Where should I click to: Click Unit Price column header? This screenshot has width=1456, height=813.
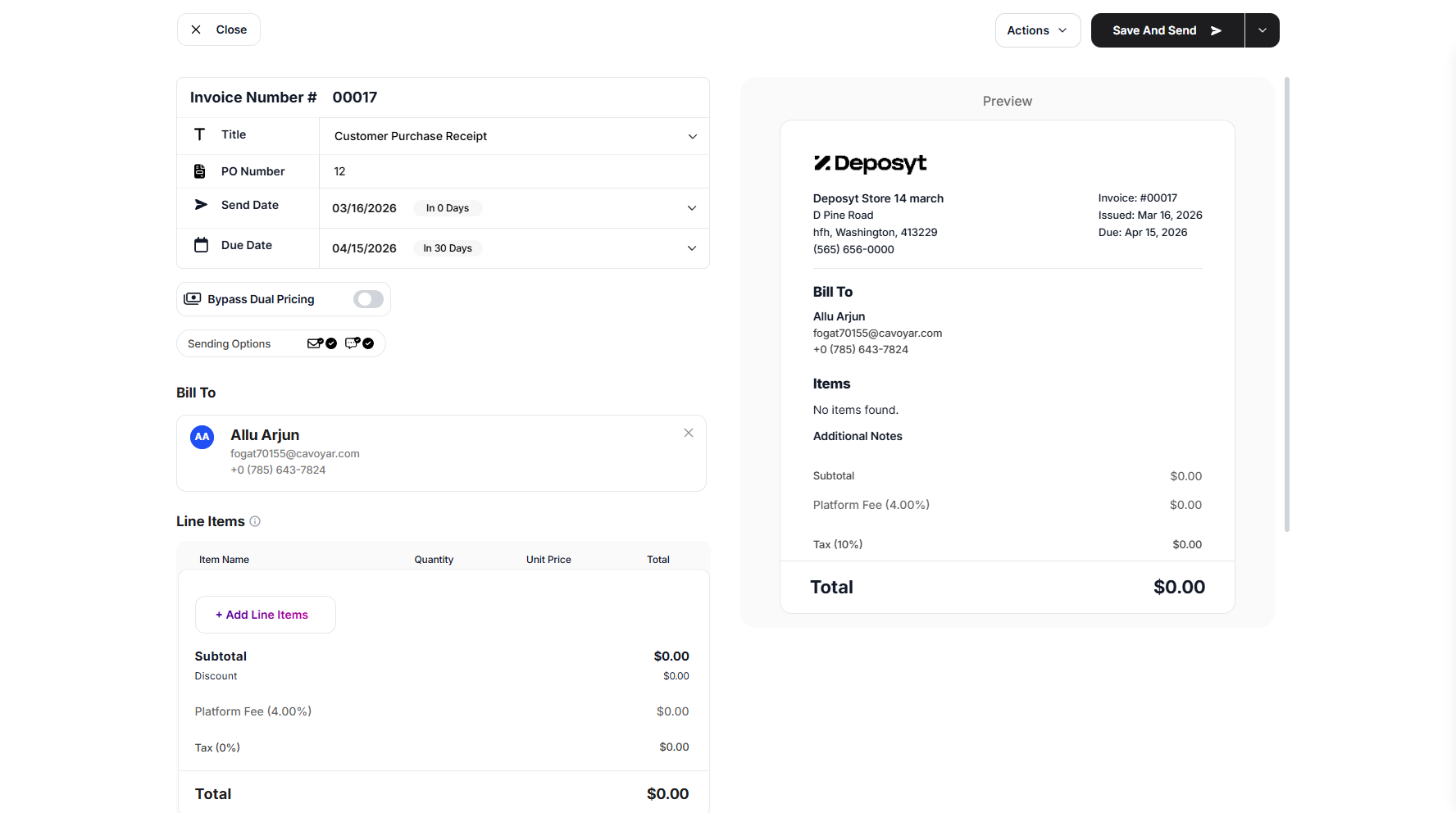point(548,560)
